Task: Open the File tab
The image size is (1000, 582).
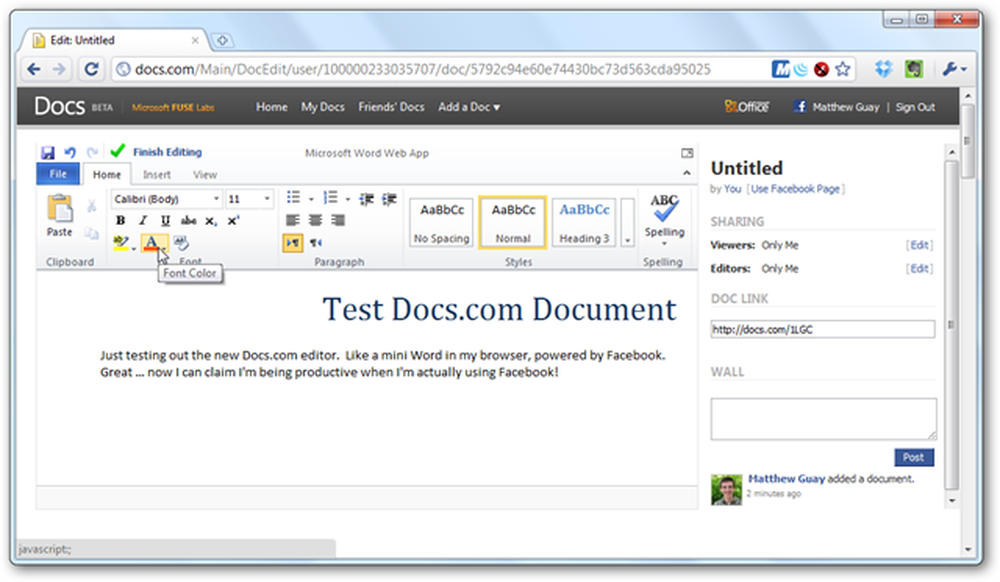Action: click(58, 174)
